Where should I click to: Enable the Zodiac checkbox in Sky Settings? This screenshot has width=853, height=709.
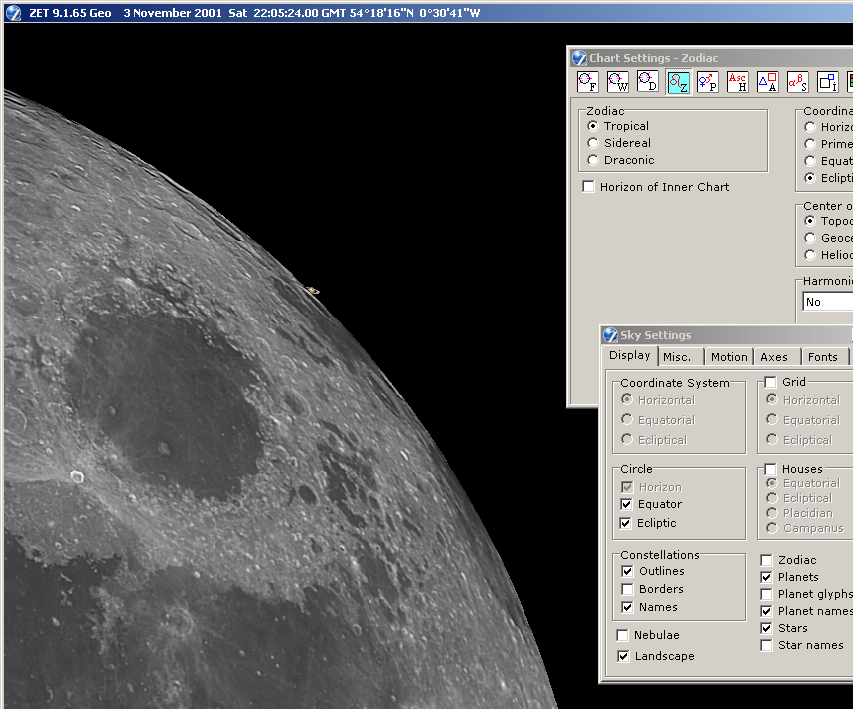point(766,560)
